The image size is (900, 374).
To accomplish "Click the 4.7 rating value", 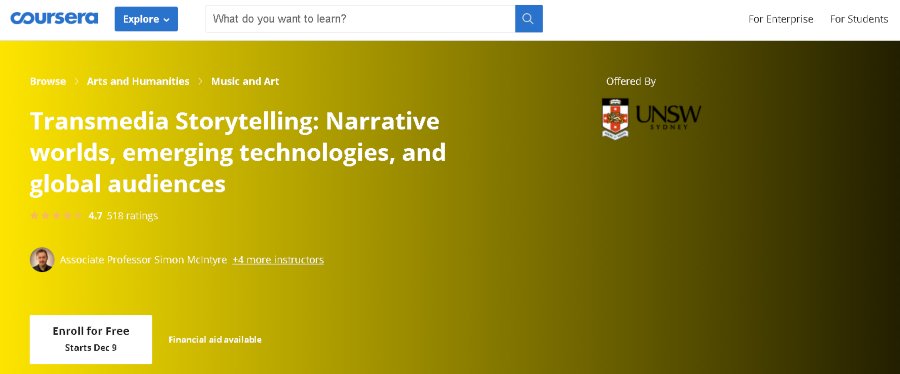I will tap(95, 216).
